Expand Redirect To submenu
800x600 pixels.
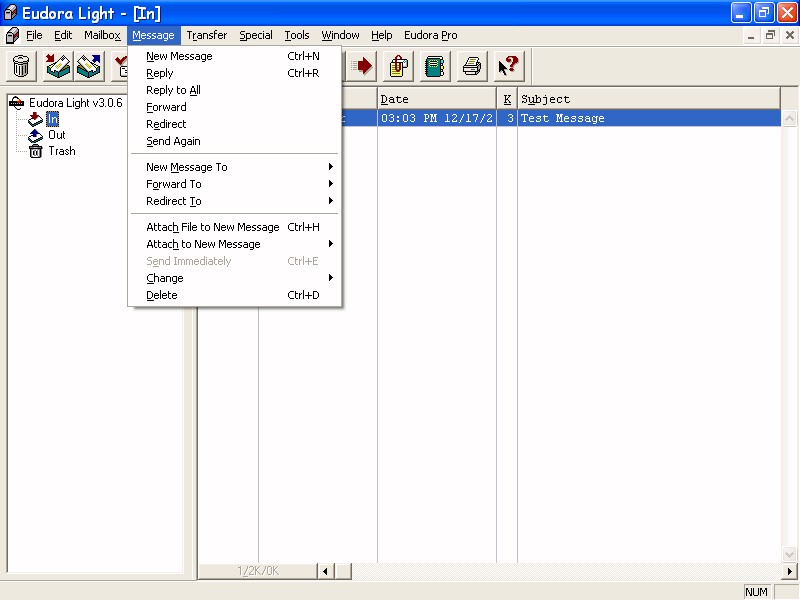[x=234, y=201]
